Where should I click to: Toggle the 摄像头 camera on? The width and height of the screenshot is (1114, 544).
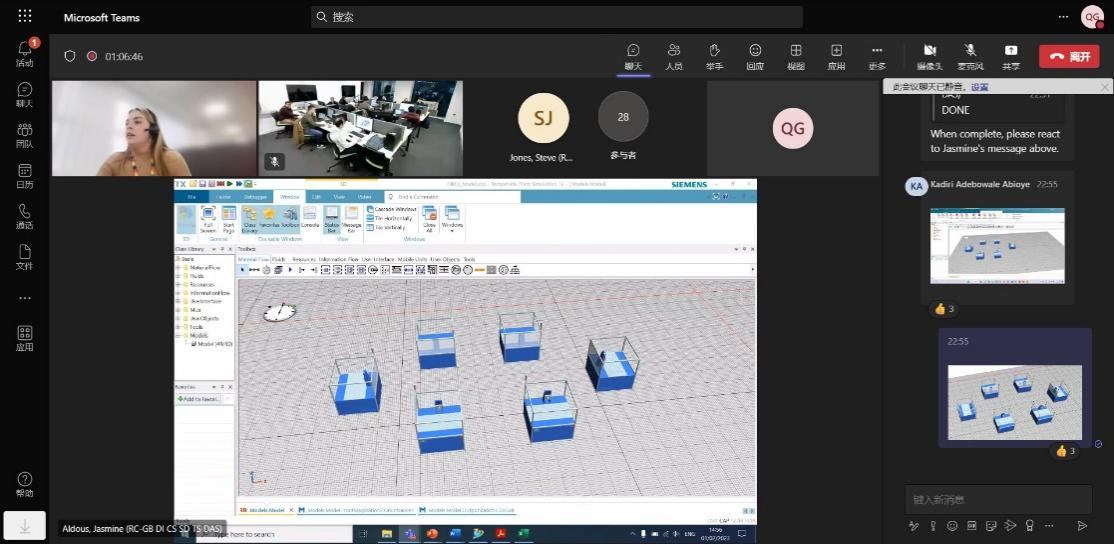pos(929,55)
